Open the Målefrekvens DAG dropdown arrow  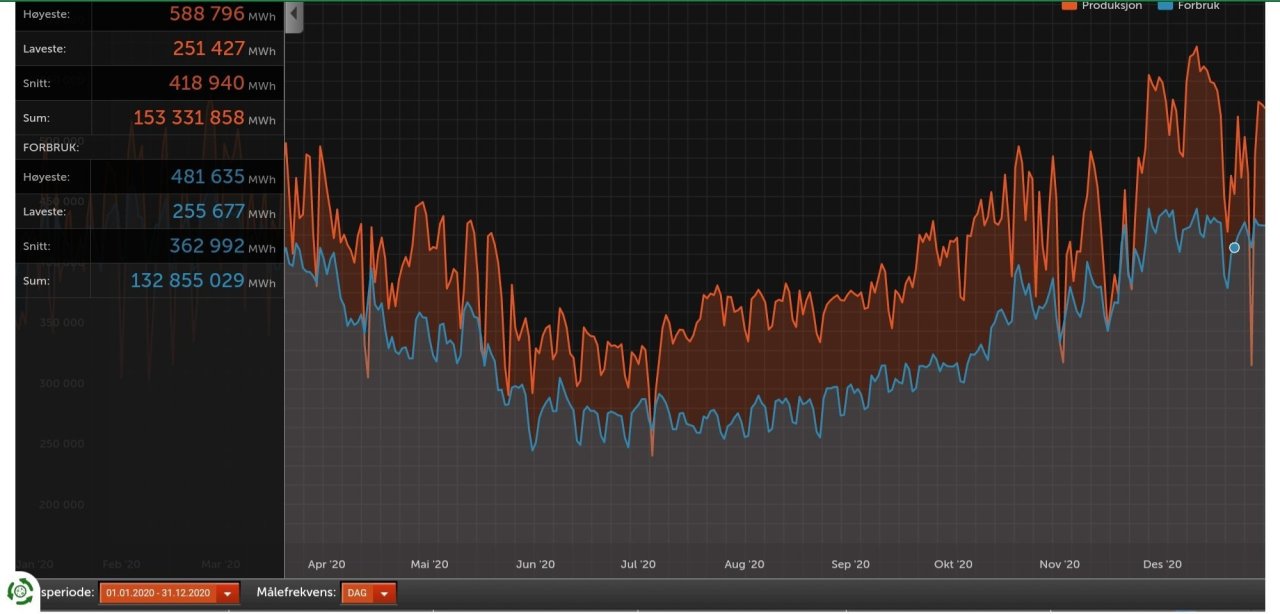click(384, 593)
